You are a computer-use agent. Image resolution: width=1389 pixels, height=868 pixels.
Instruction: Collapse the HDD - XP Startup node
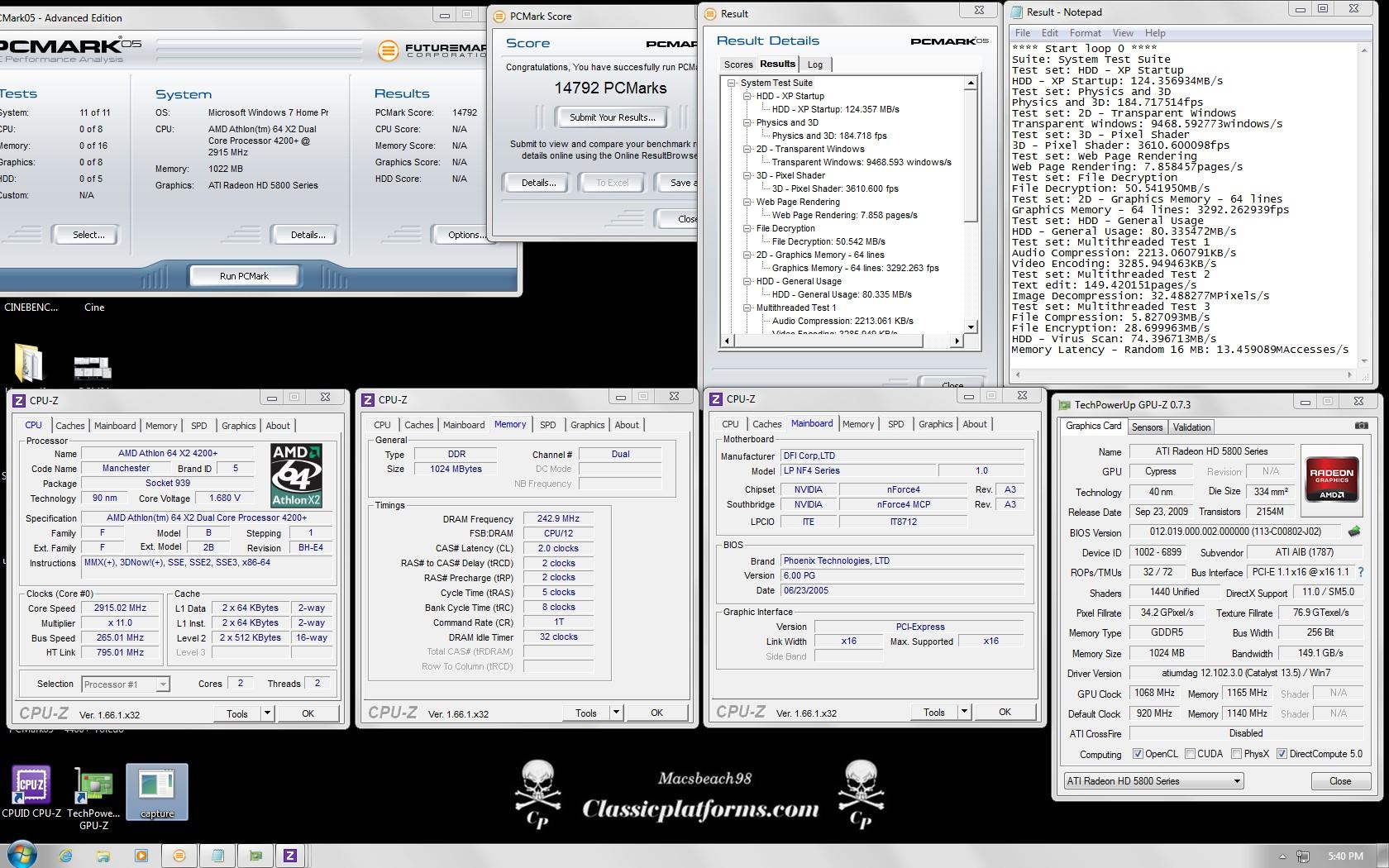click(x=747, y=96)
